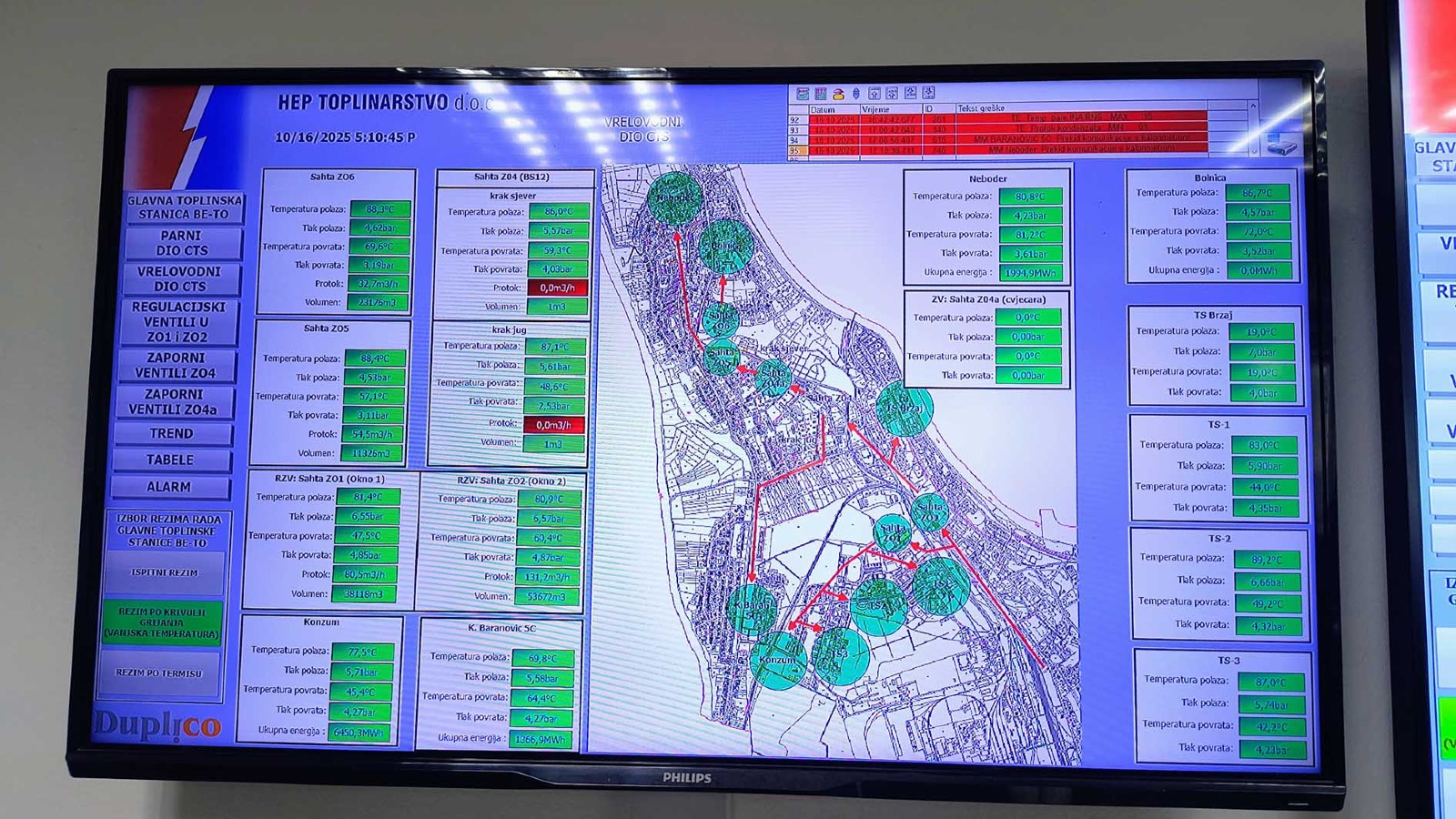Click the red alarm horn icon
This screenshot has height=819, width=1456.
[x=838, y=94]
